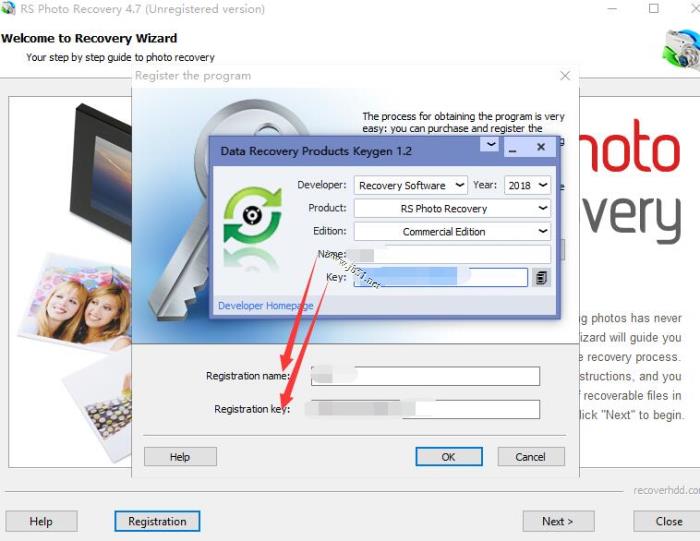
Task: Close the Data Recovery Products Keygen window
Action: pyautogui.click(x=541, y=147)
